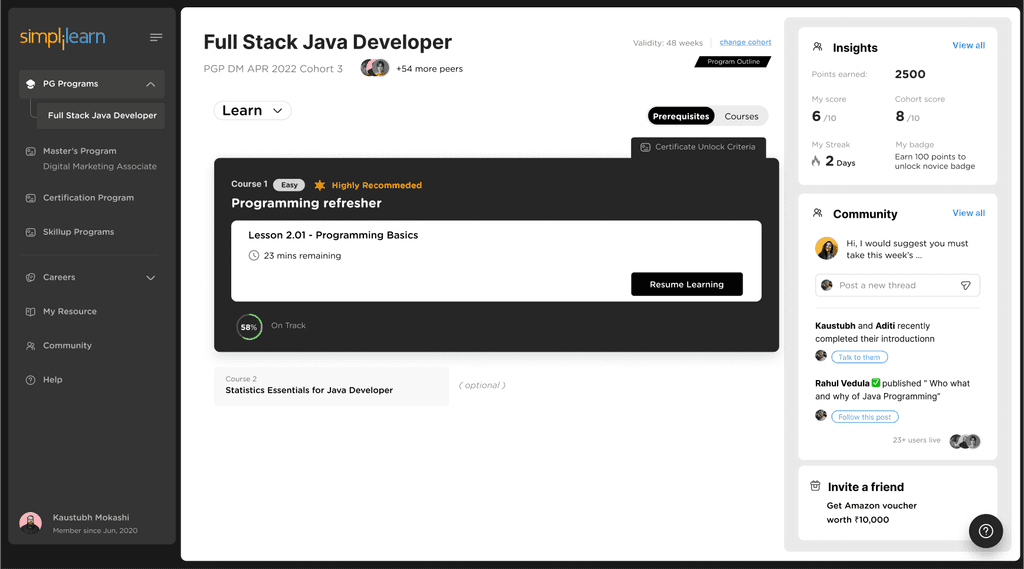Image resolution: width=1024 pixels, height=569 pixels.
Task: Open Statistics Essentials for Java Developer course
Action: 331,385
